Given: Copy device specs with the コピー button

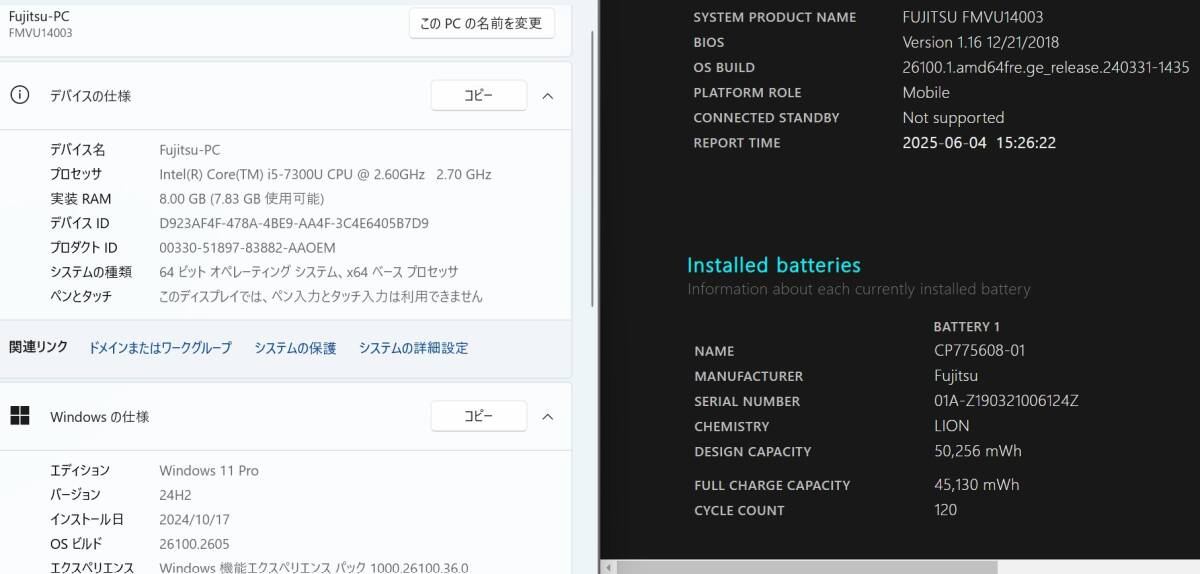Looking at the screenshot, I should [x=479, y=95].
